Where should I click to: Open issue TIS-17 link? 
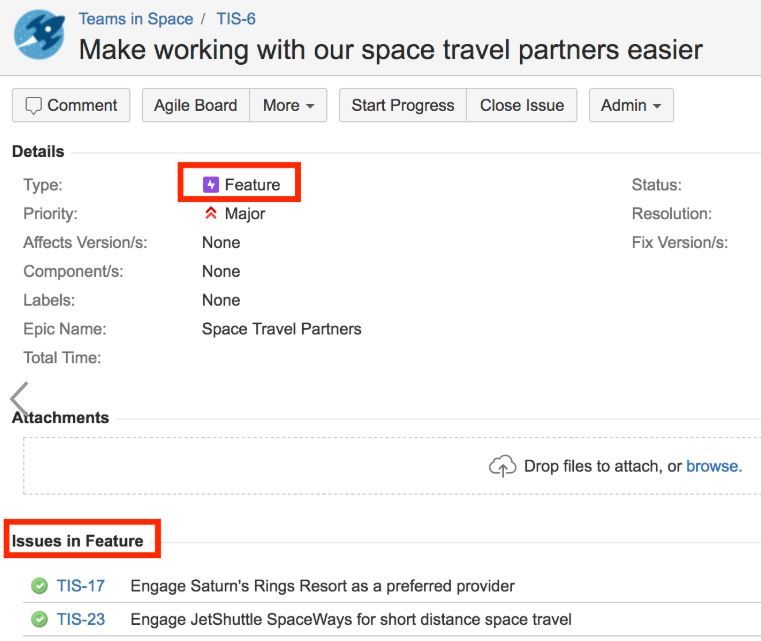(81, 586)
